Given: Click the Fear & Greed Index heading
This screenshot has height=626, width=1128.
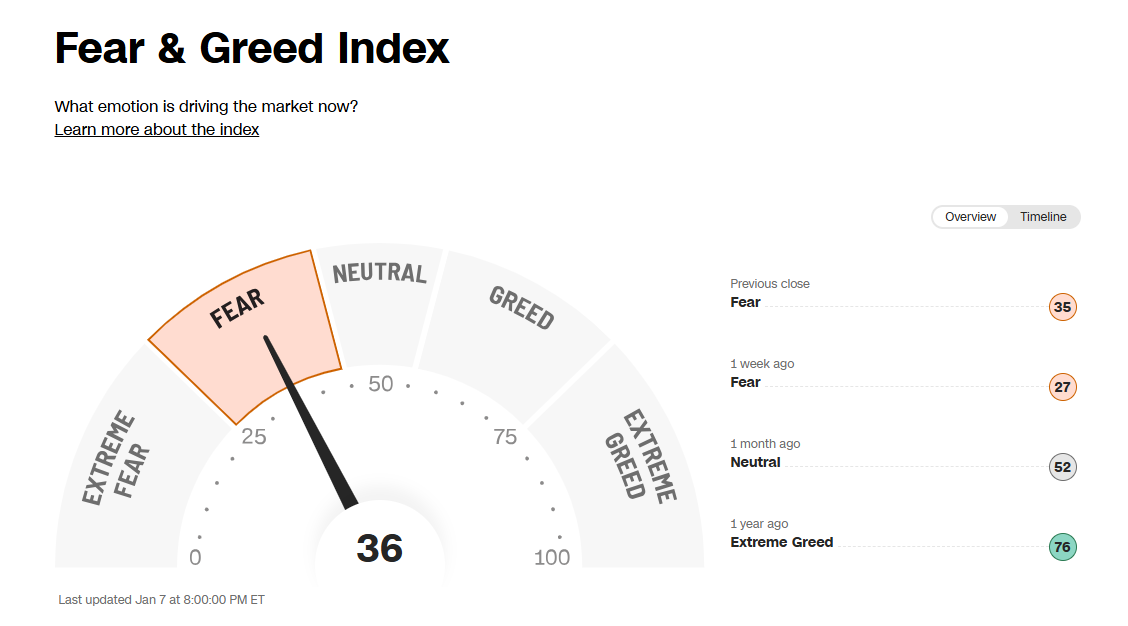Looking at the screenshot, I should (x=252, y=48).
